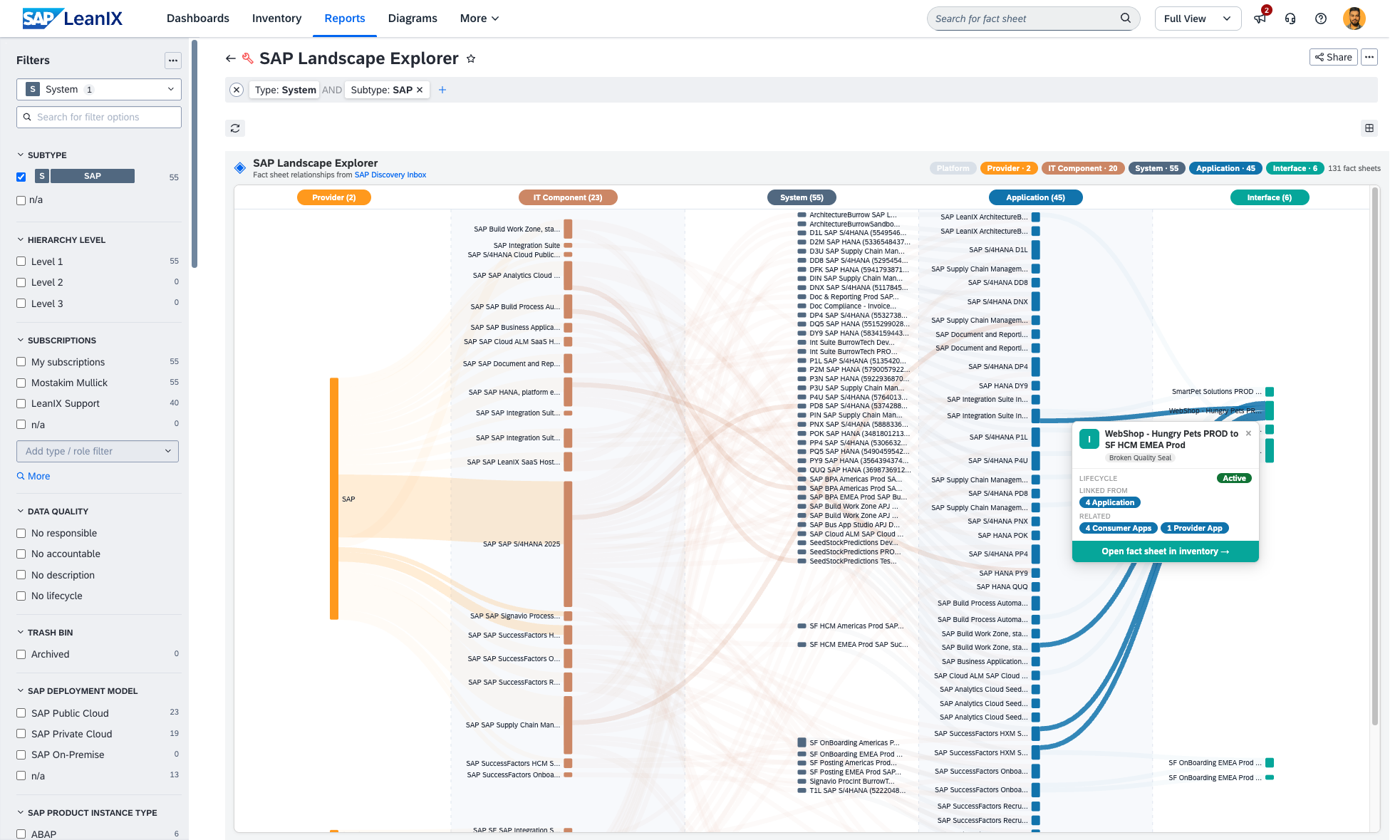Open the System fact sheet type dropdown
The width and height of the screenshot is (1400, 840).
point(99,89)
